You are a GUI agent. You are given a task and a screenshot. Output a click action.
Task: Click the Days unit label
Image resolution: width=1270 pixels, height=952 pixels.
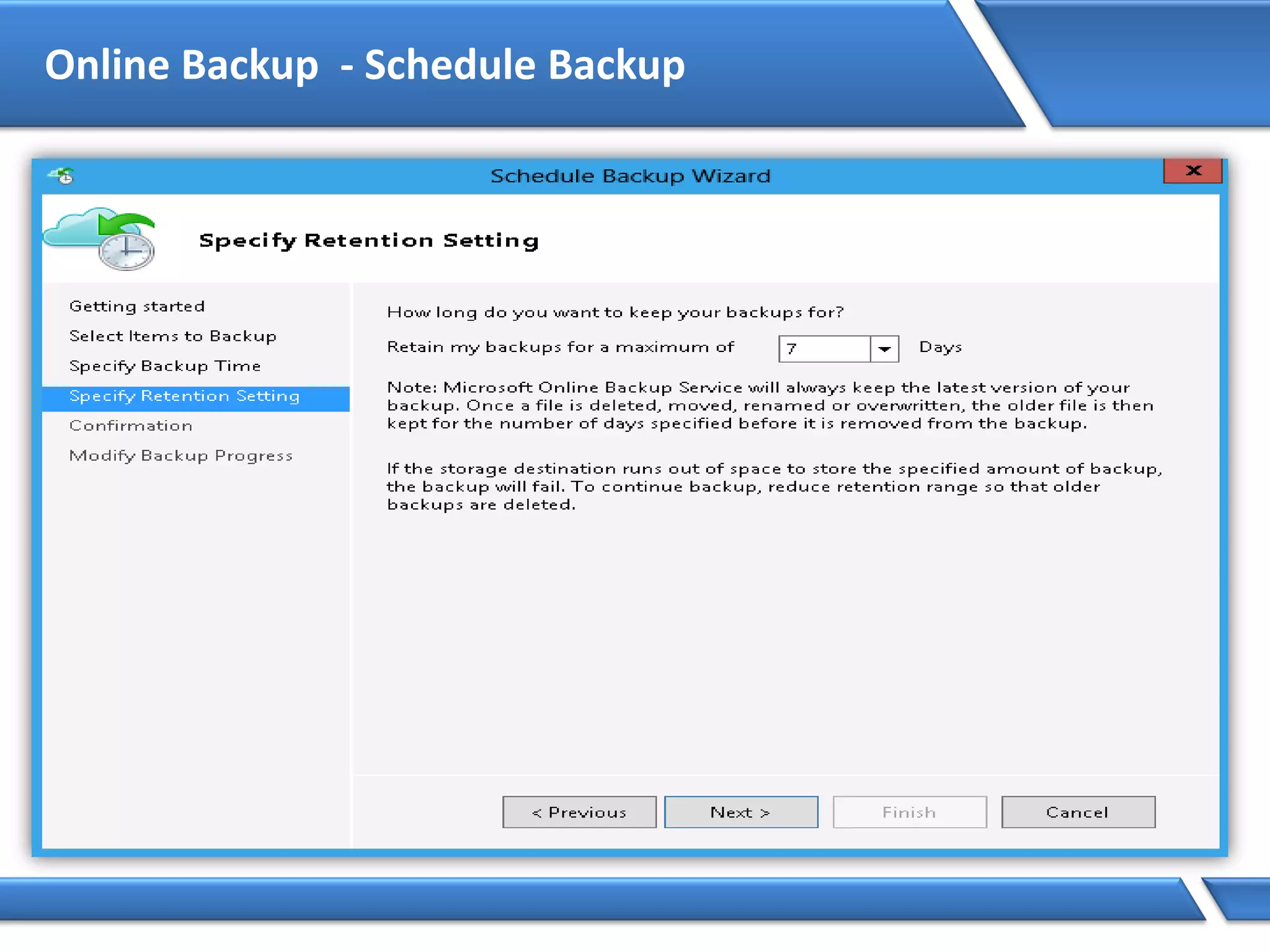[940, 347]
